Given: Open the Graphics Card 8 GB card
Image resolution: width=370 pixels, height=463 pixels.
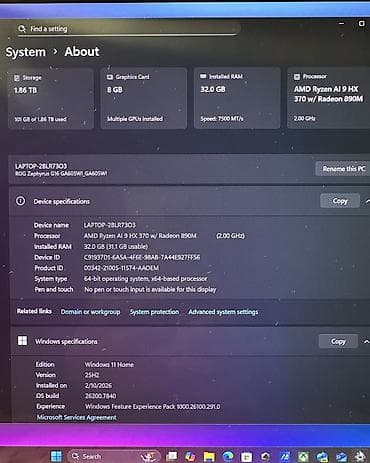Looking at the screenshot, I should pyautogui.click(x=144, y=98).
